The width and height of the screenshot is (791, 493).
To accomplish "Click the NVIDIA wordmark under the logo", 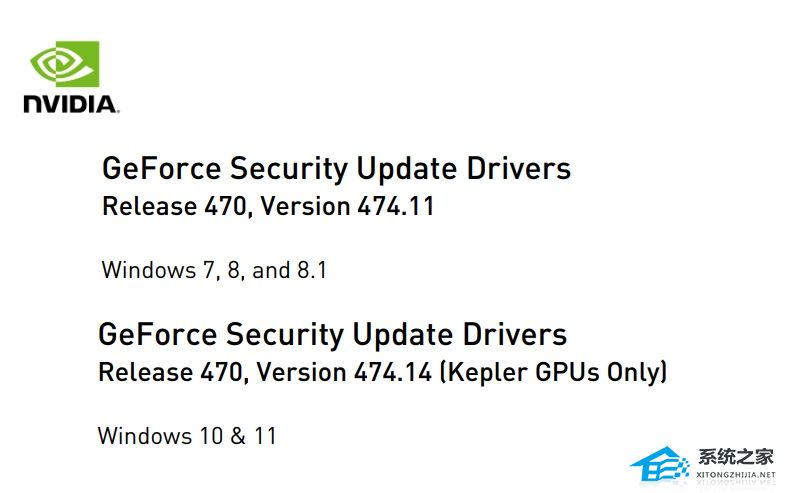I will [71, 104].
